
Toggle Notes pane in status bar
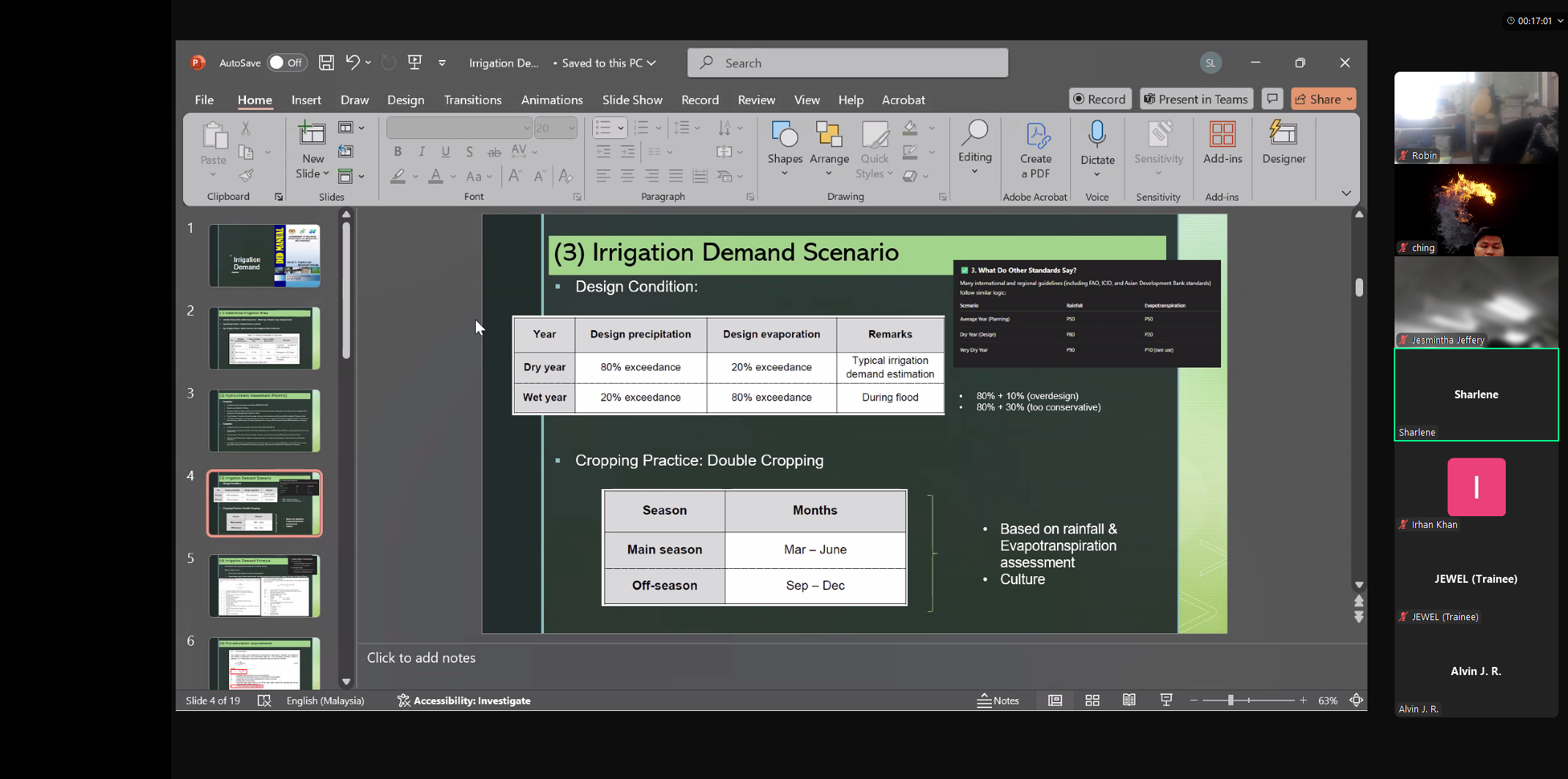(x=998, y=701)
